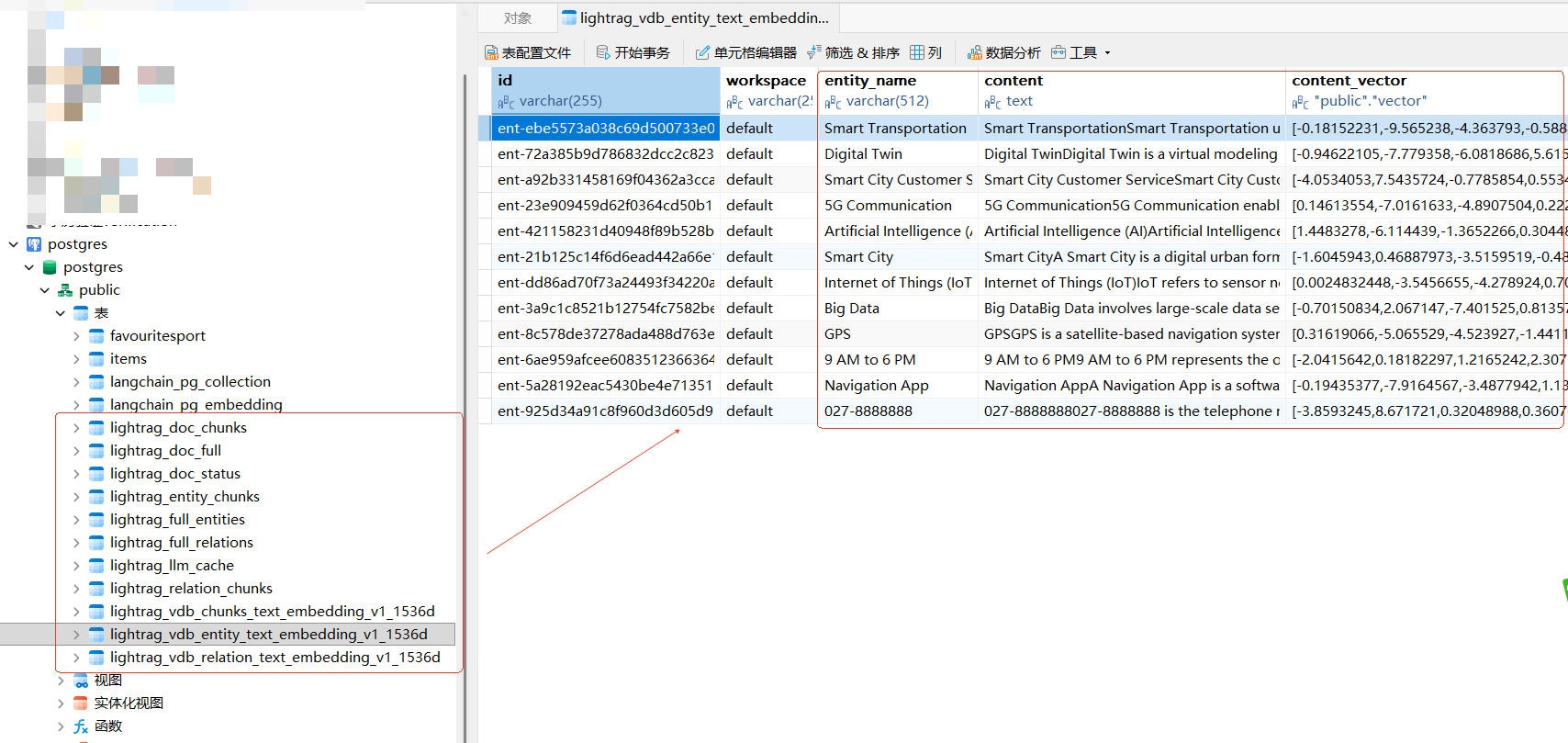Select the Digital Twin entity_name cell
This screenshot has width=1568, height=743.
(898, 154)
